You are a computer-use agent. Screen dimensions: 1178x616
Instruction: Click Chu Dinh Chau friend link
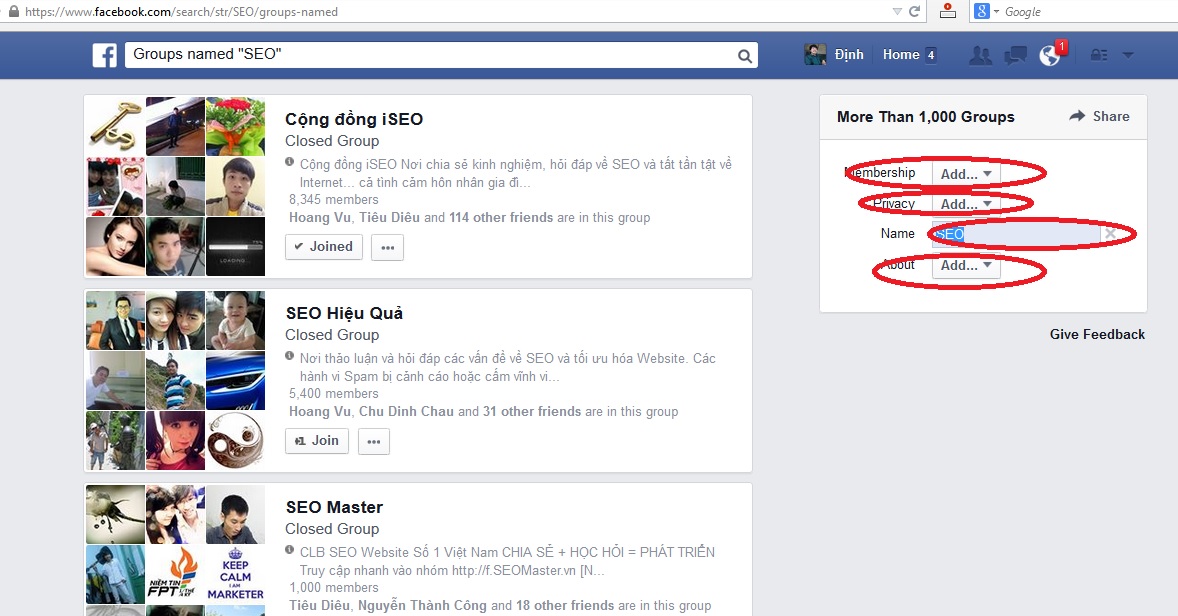pyautogui.click(x=406, y=411)
